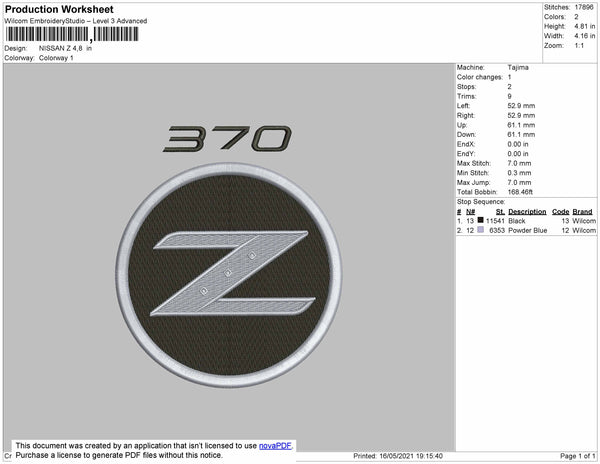Viewport: 600px width, 464px height.
Task: Select the 'Color changes:' label
Action: point(480,77)
